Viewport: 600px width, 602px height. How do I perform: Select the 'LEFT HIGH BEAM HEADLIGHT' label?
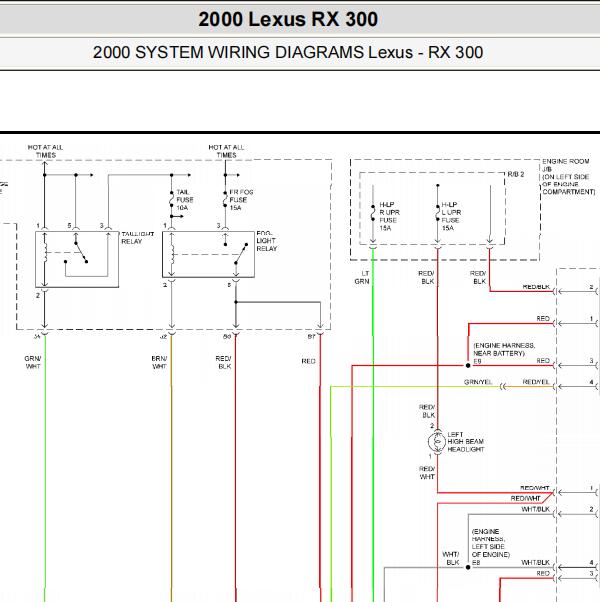[x=466, y=442]
